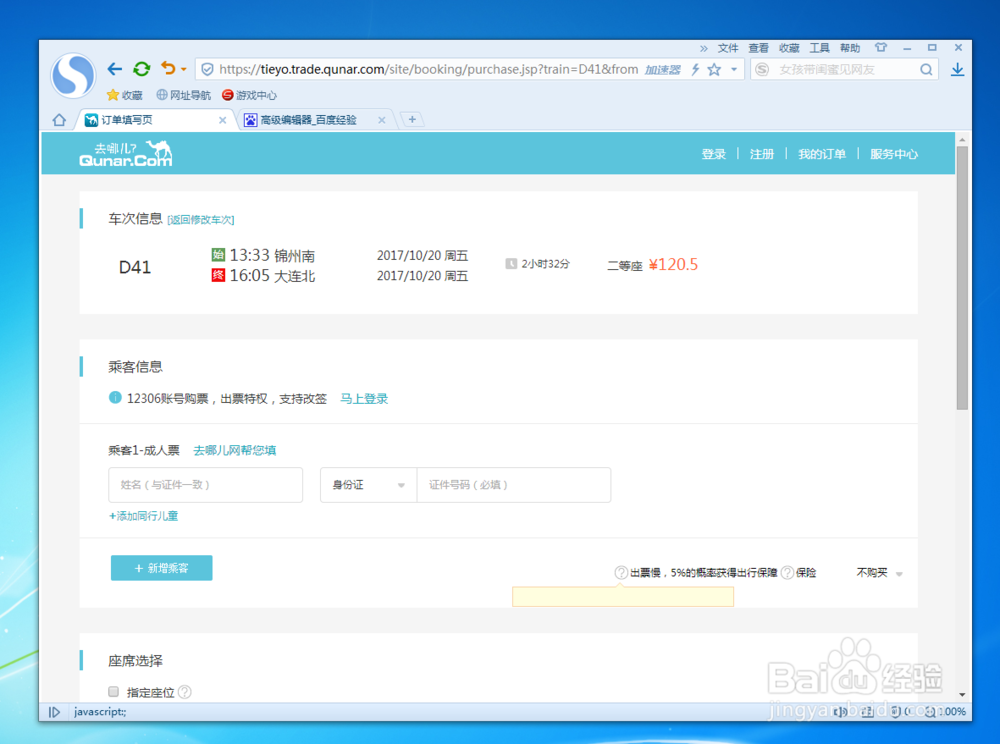1000x744 pixels.
Task: Click the security shield icon in address bar
Action: click(x=207, y=69)
